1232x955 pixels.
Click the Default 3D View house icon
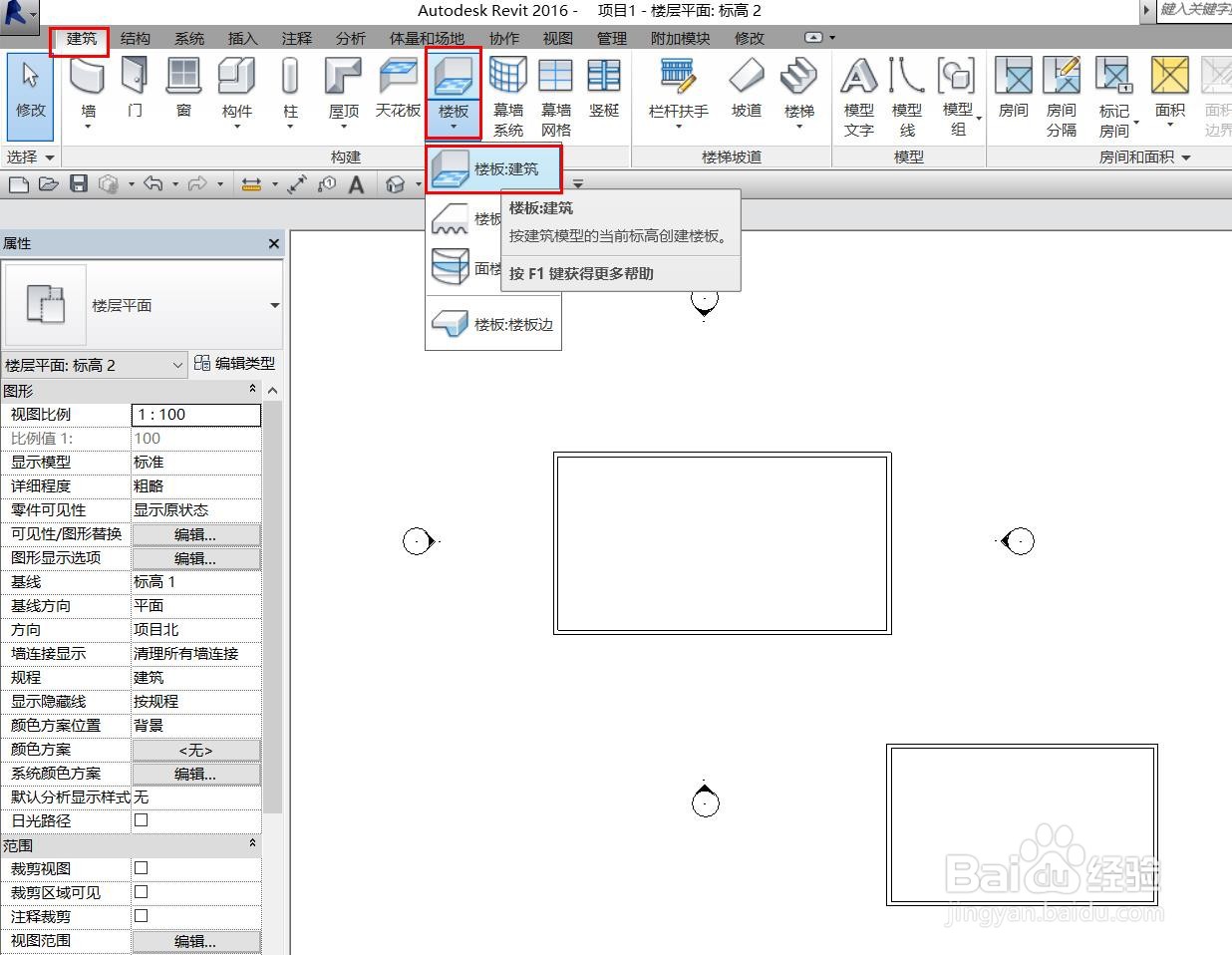pos(396,184)
